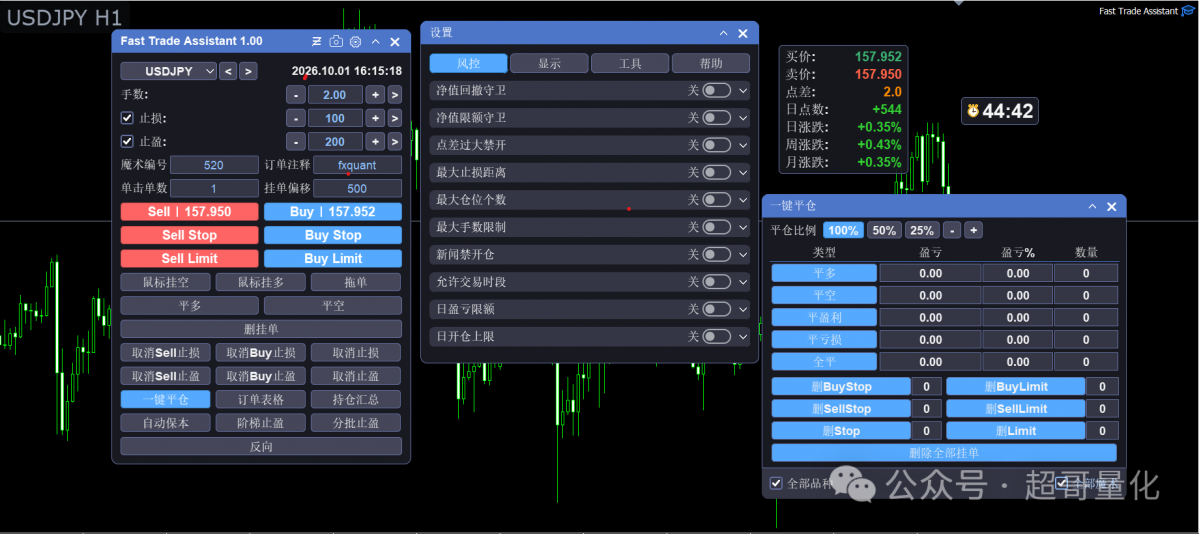This screenshot has width=1199, height=534.
Task: Expand 最大手数限制 options chevron
Action: [742, 227]
